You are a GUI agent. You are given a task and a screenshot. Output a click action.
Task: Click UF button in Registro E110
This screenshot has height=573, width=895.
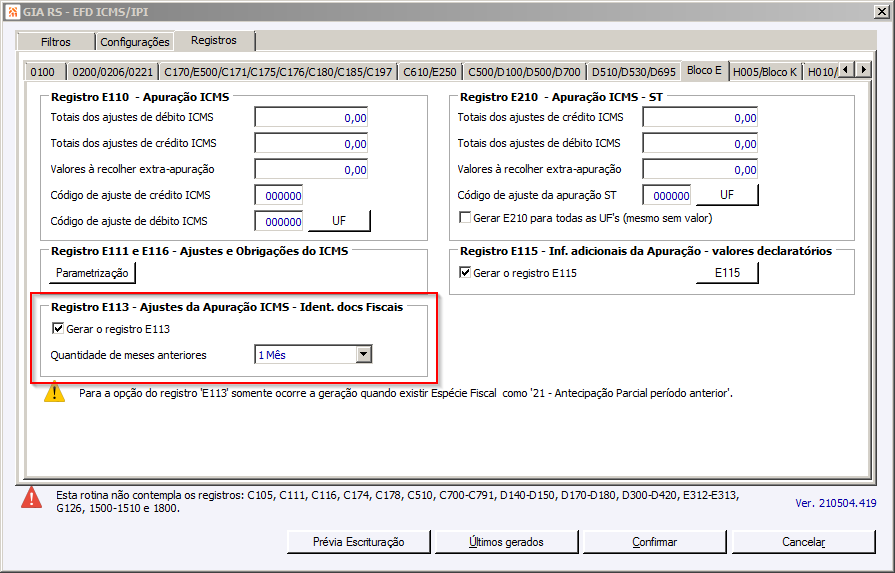click(339, 221)
